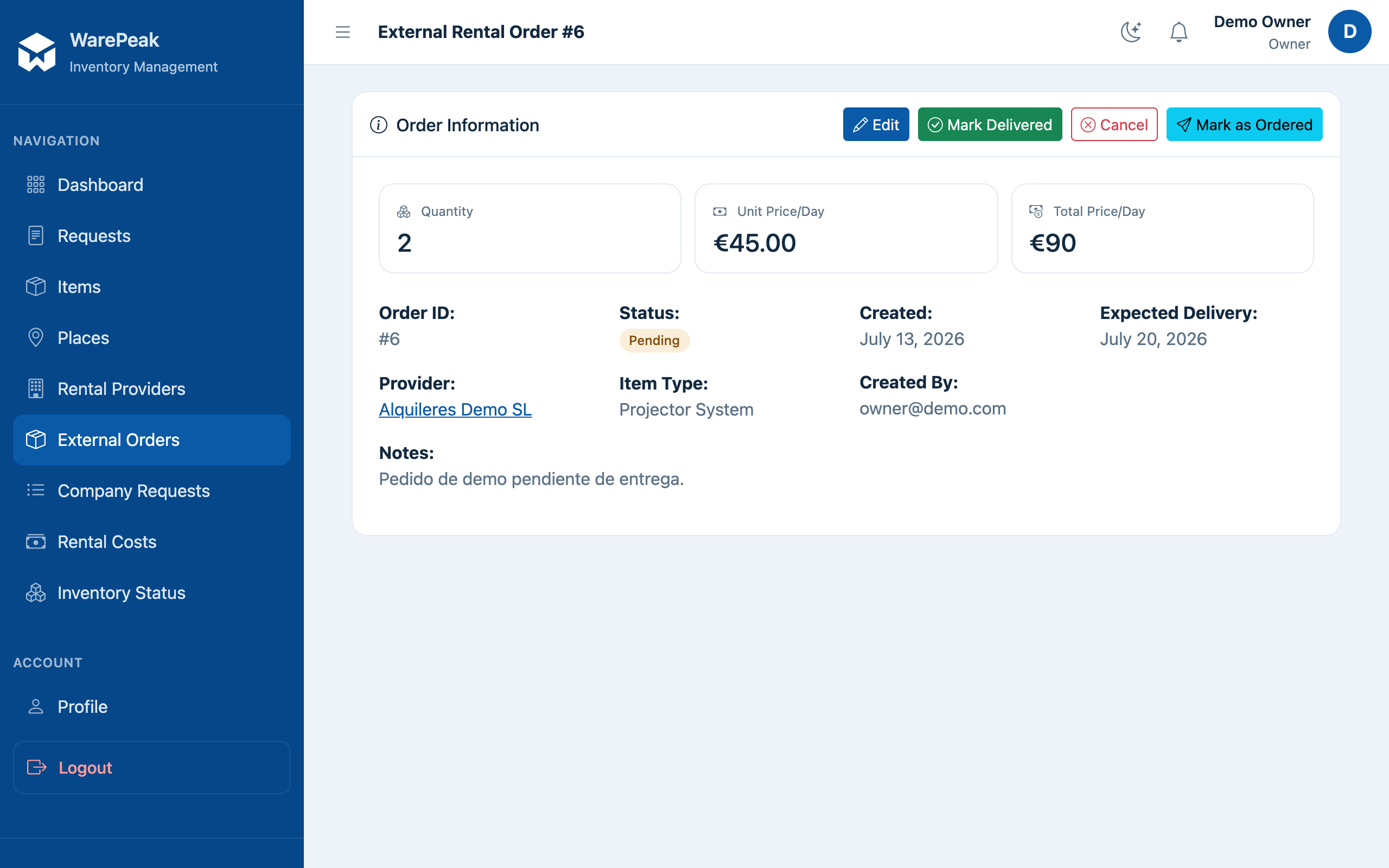The image size is (1389, 868).
Task: Open Demo Owner account name
Action: pos(1261,22)
